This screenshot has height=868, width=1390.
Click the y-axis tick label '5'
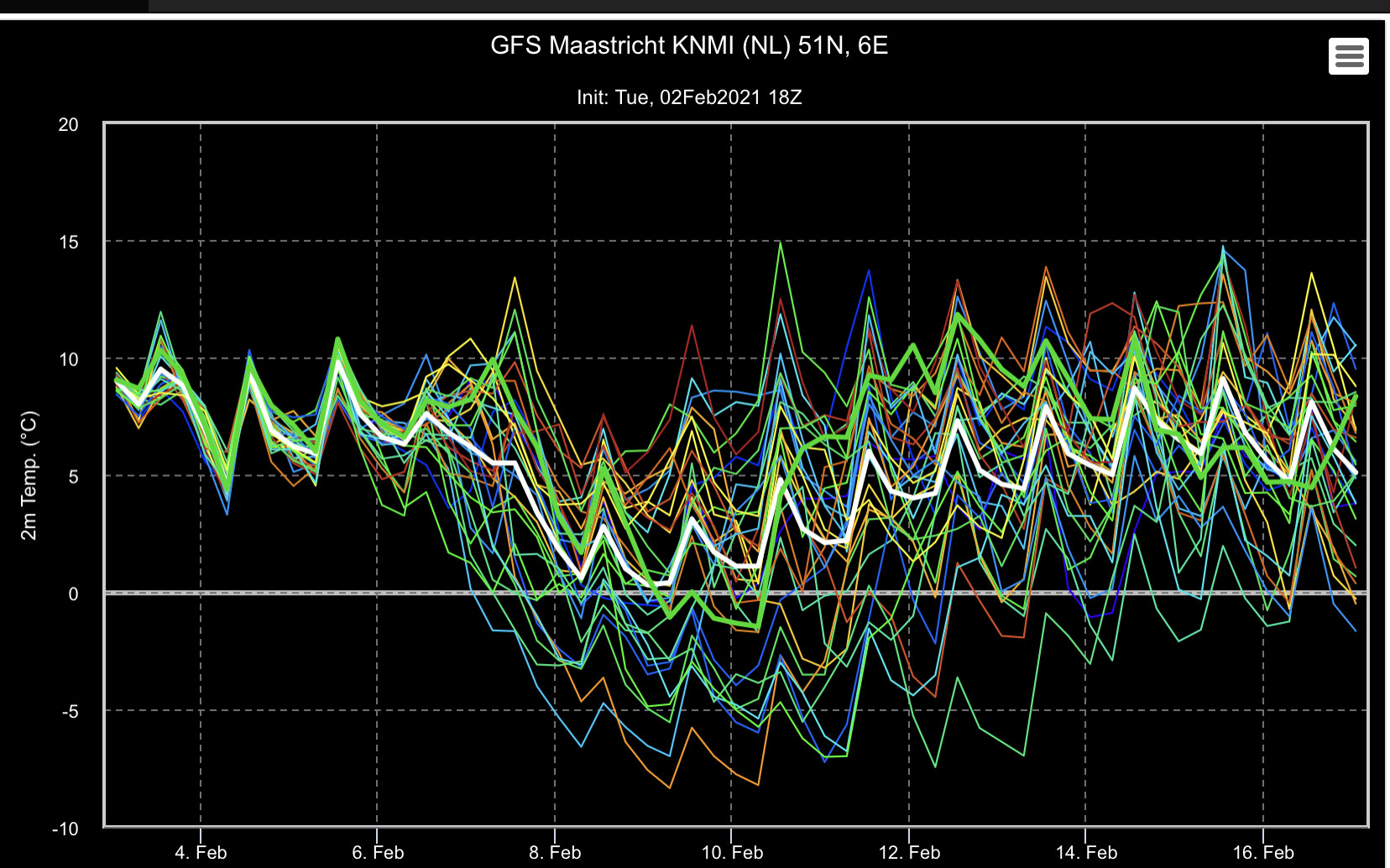pos(74,477)
